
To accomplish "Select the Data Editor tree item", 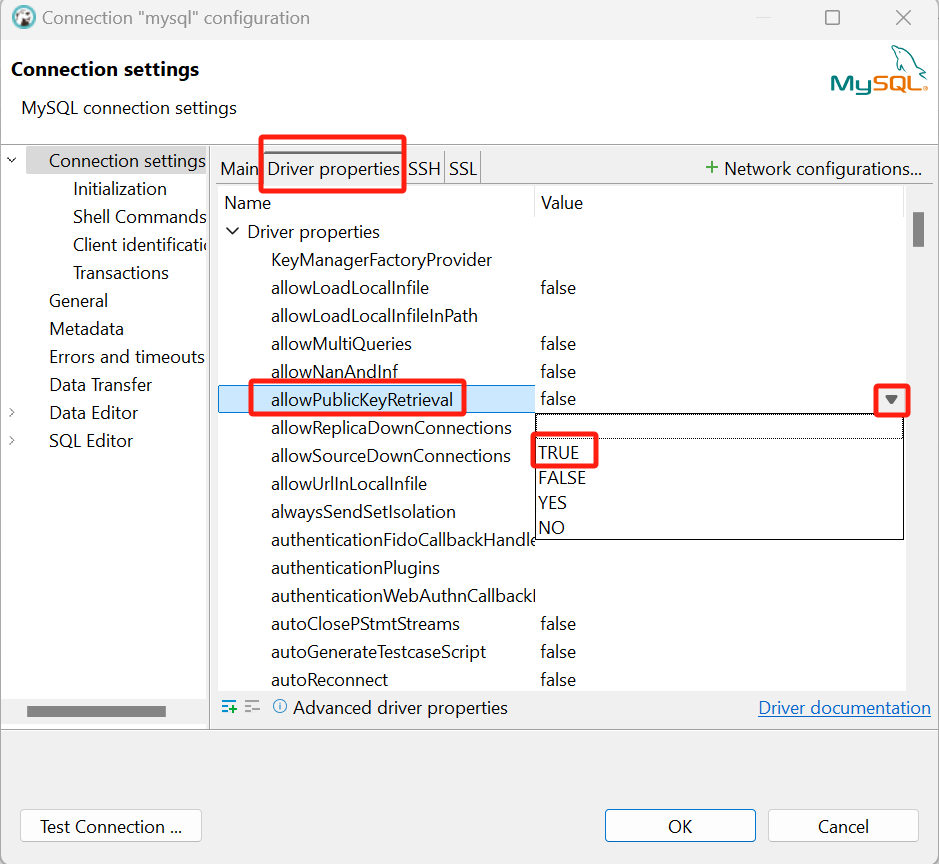I will point(93,413).
